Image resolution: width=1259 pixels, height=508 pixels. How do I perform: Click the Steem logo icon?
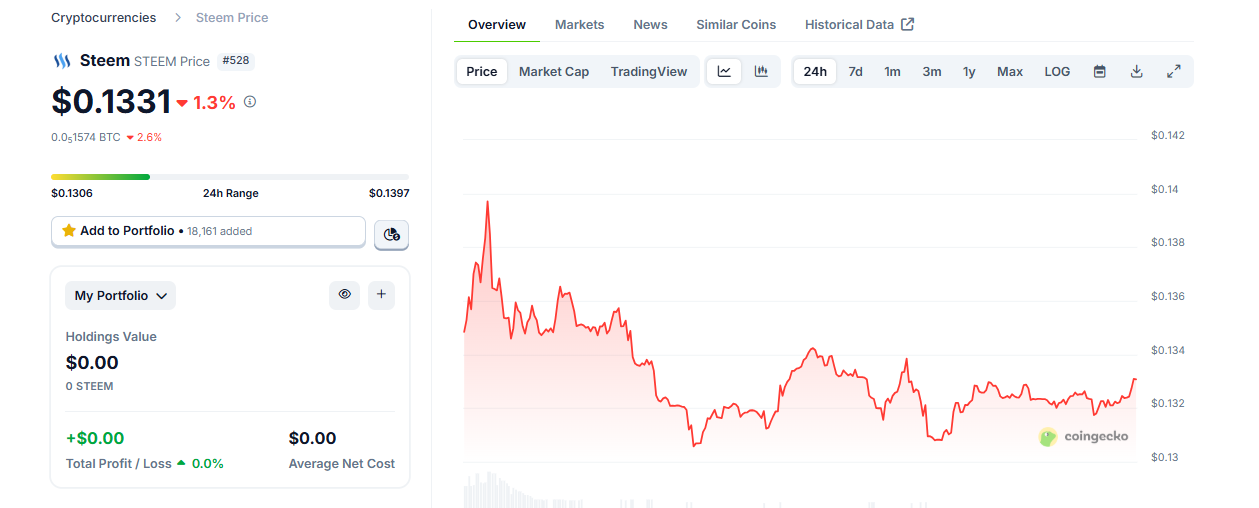62,61
